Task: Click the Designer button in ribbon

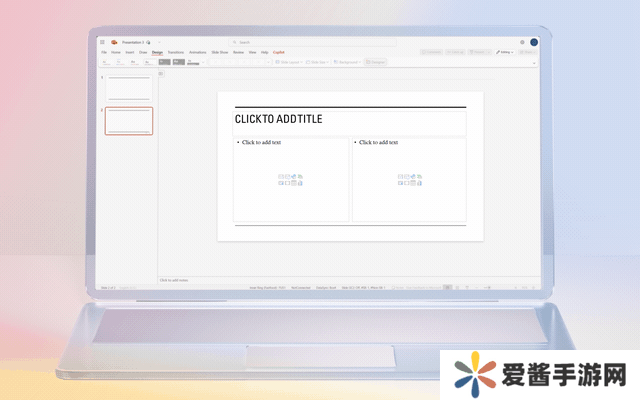Action: tap(376, 62)
